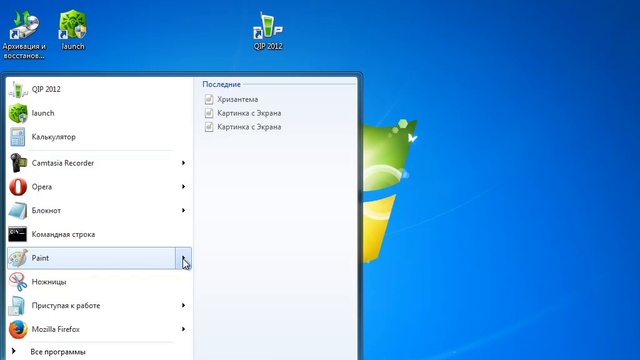Click the Блокнот text label
This screenshot has width=640, height=360.
(x=46, y=211)
